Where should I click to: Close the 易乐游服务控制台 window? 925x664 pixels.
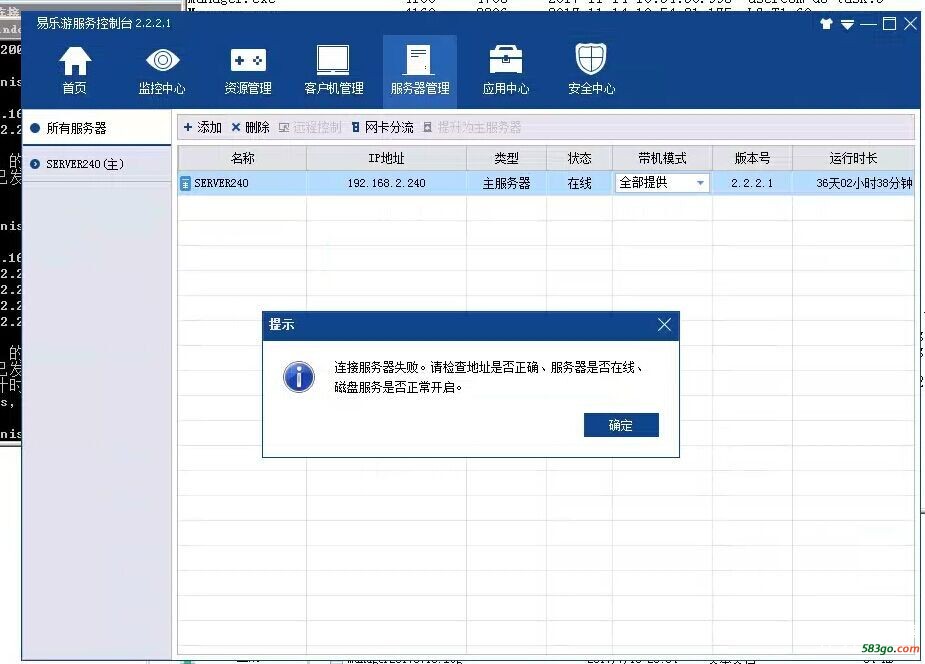coord(910,24)
